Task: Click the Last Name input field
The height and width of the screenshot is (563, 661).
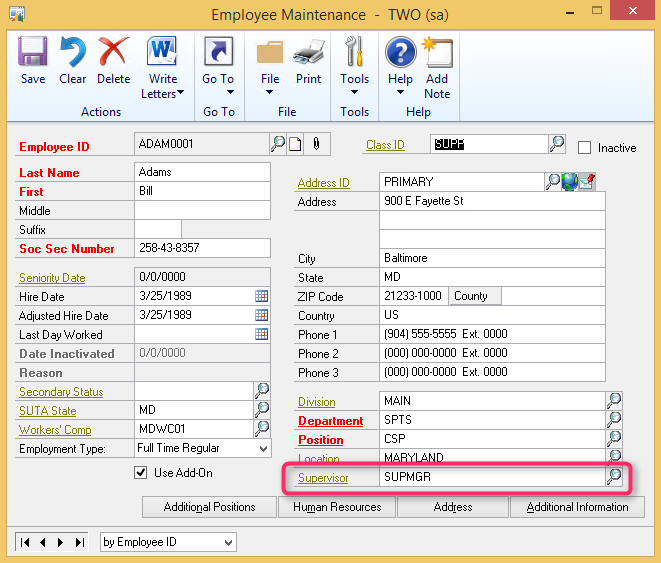Action: coord(202,172)
